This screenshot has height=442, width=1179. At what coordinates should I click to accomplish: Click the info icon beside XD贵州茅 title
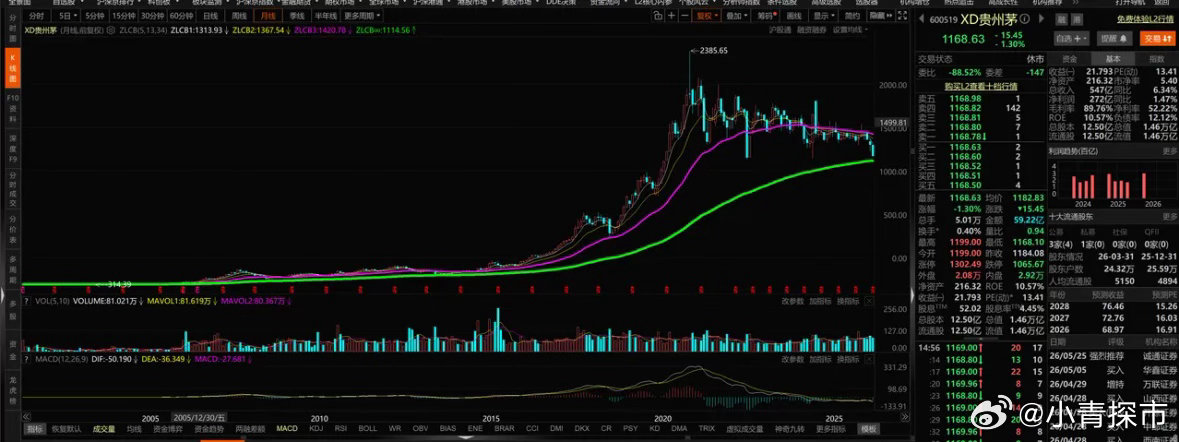tap(1024, 20)
